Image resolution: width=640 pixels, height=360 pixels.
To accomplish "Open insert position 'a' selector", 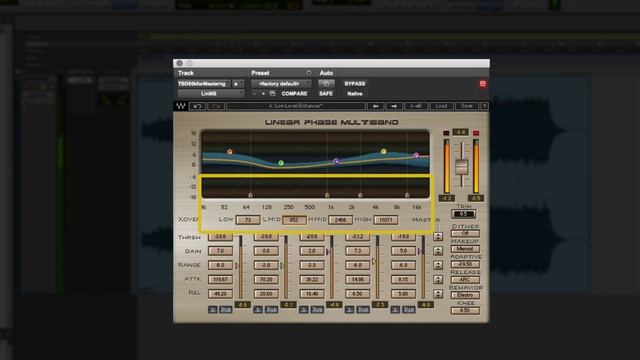I will (238, 84).
